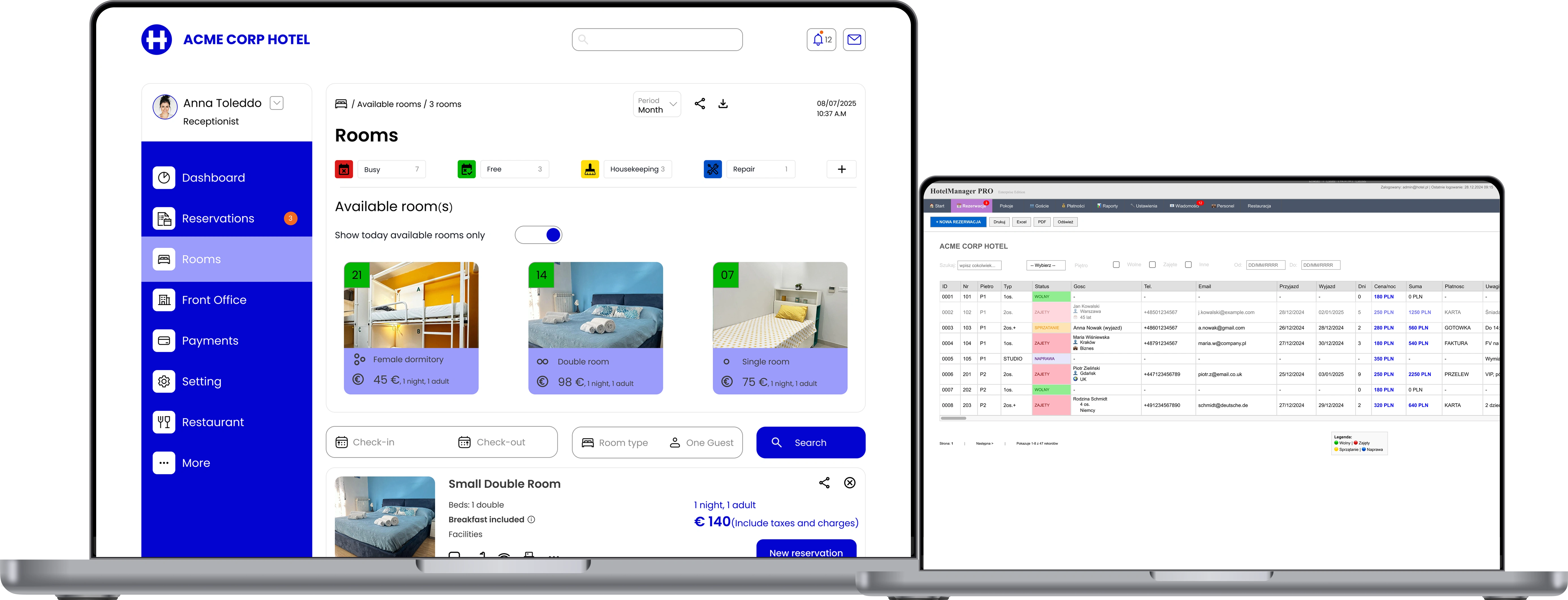Open the Period Month dropdown
Viewport: 1568px width, 600px height.
657,105
